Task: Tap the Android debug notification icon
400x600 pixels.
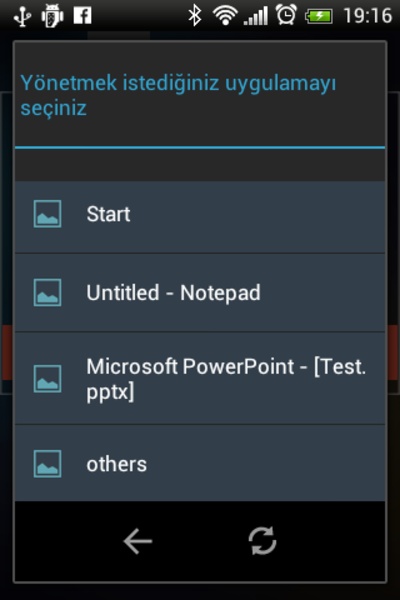Action: click(52, 16)
